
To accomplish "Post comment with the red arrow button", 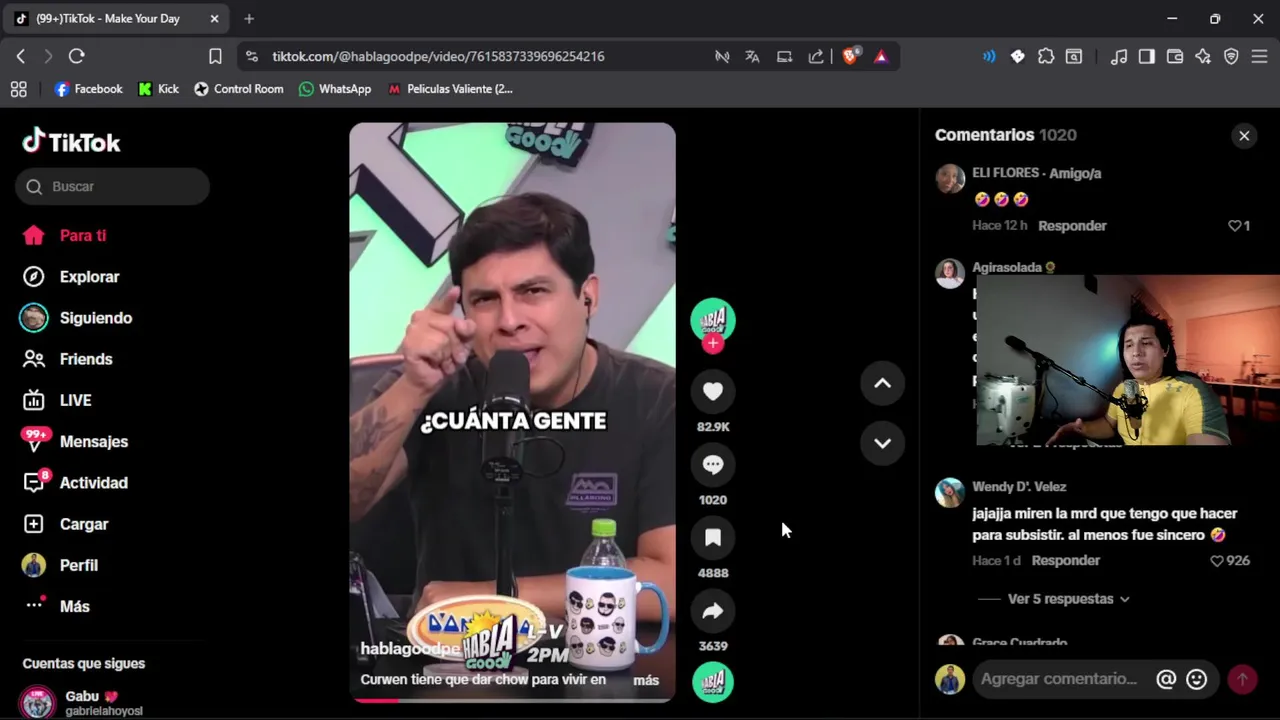I will (1242, 679).
